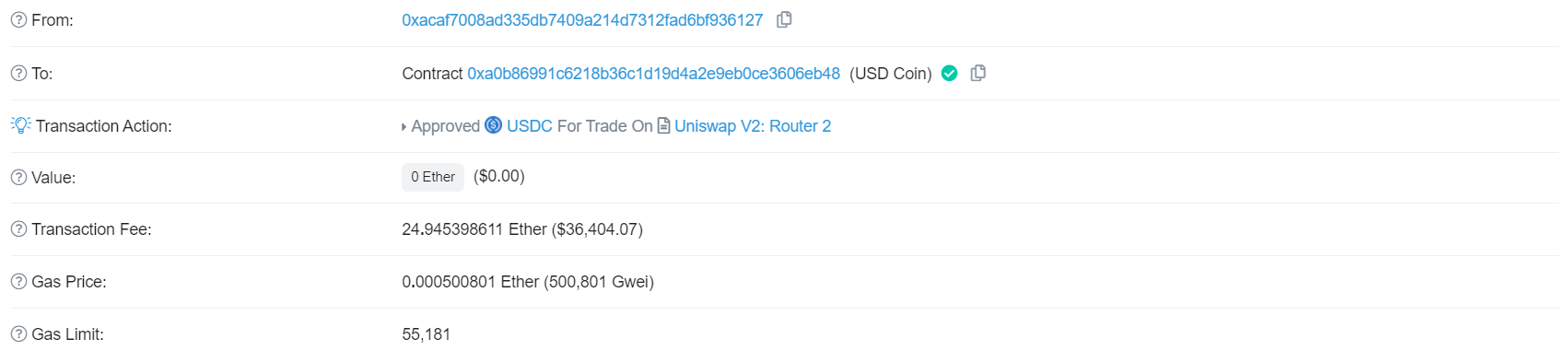This screenshot has width=1568, height=351.
Task: Click the lightbulb icon beside Transaction Action
Action: coord(21,124)
